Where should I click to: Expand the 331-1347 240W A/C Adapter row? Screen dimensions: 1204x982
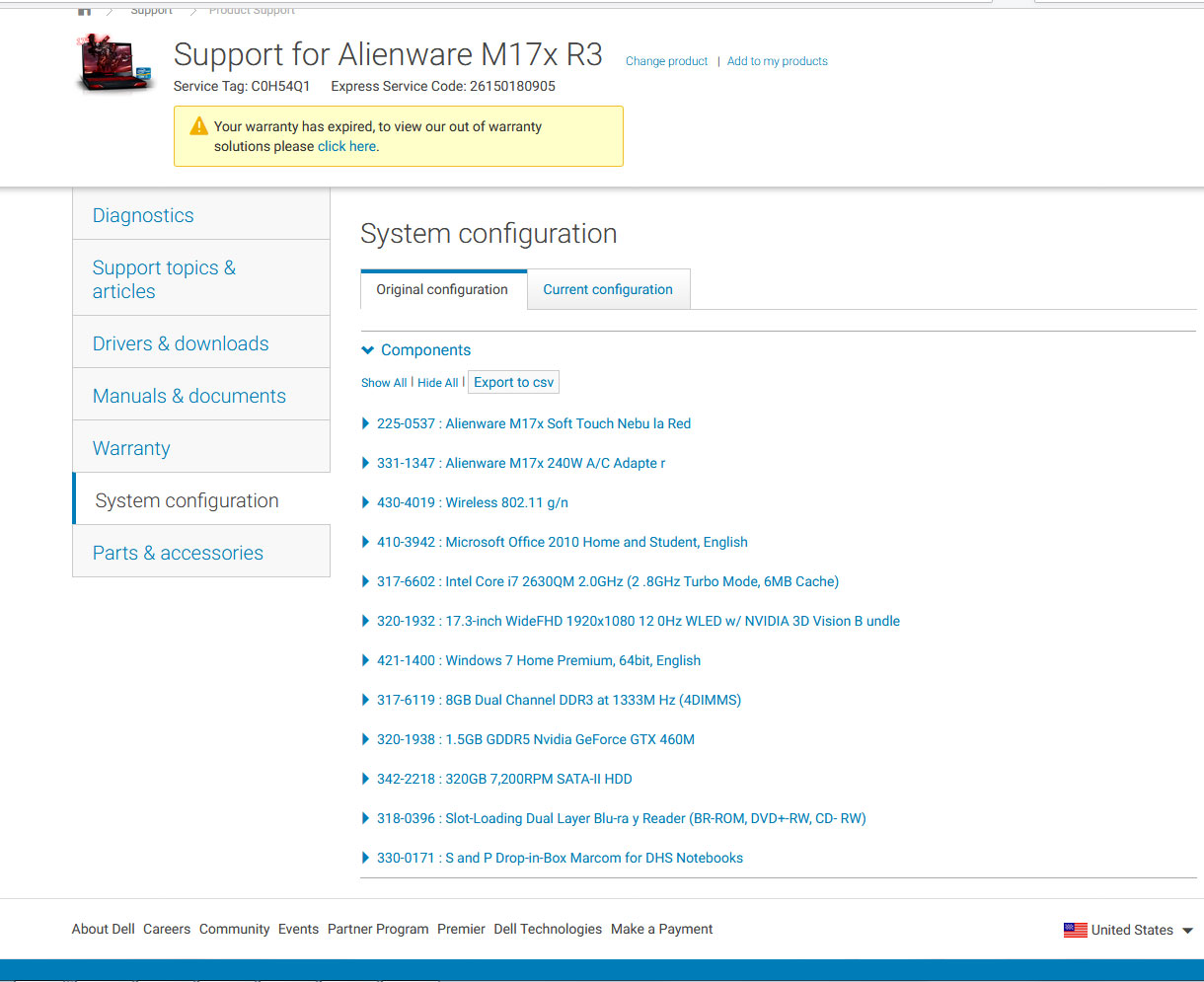click(366, 463)
